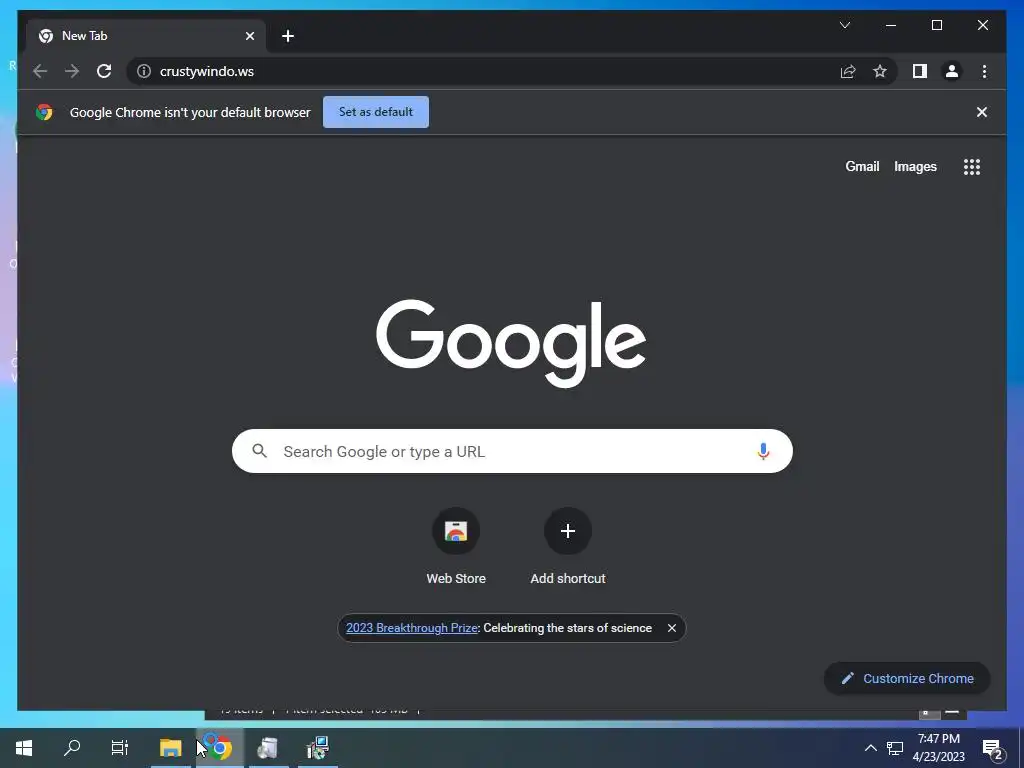Set Chrome as default browser
The height and width of the screenshot is (768, 1024).
pos(376,112)
